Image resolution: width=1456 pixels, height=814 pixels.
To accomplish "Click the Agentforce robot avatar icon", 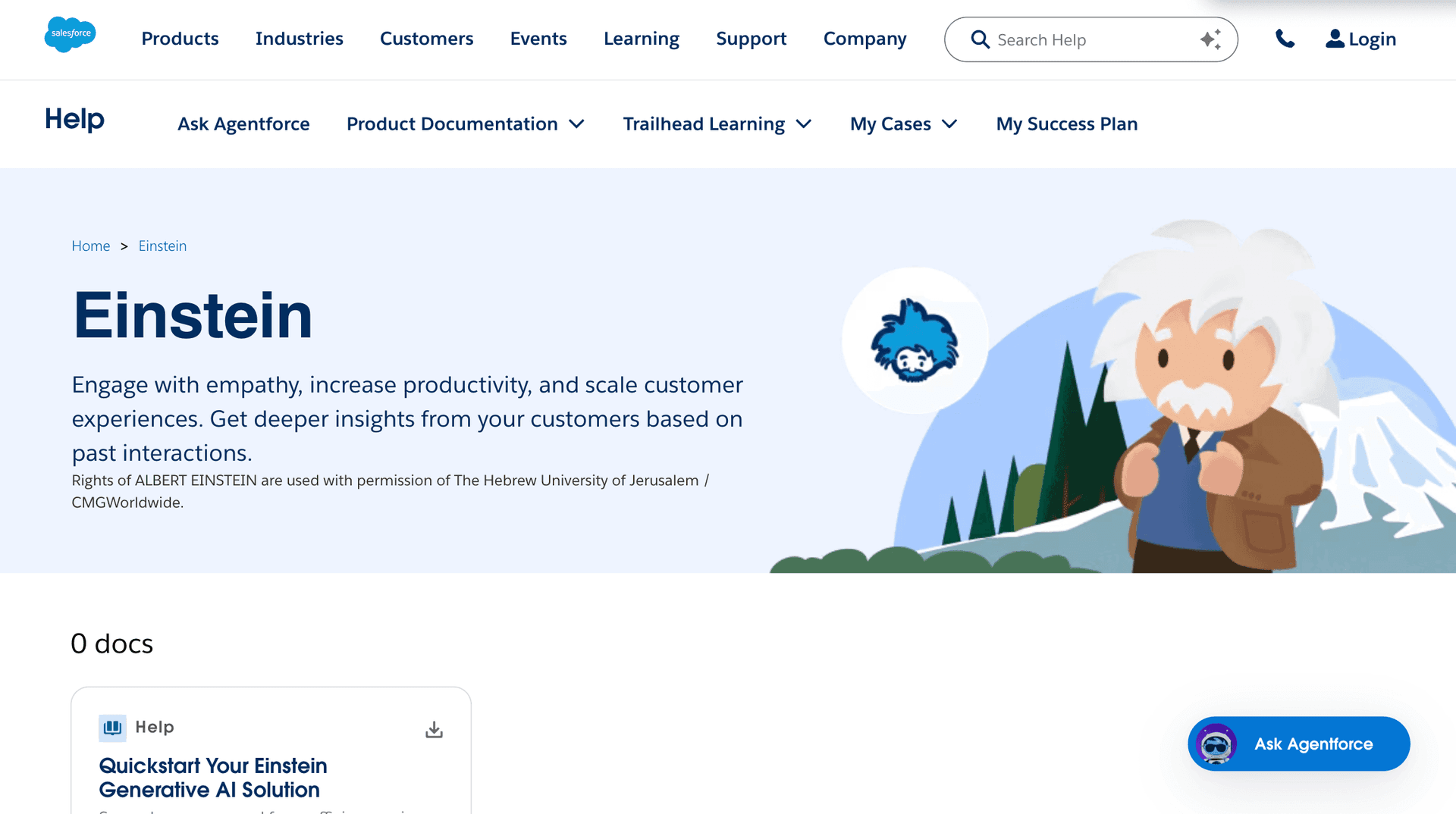I will tap(1217, 744).
